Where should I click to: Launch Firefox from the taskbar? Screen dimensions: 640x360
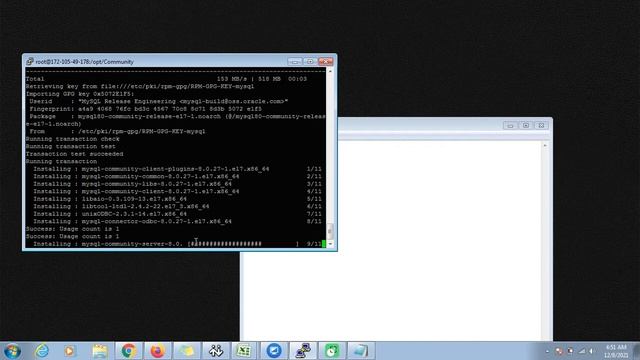pos(158,351)
